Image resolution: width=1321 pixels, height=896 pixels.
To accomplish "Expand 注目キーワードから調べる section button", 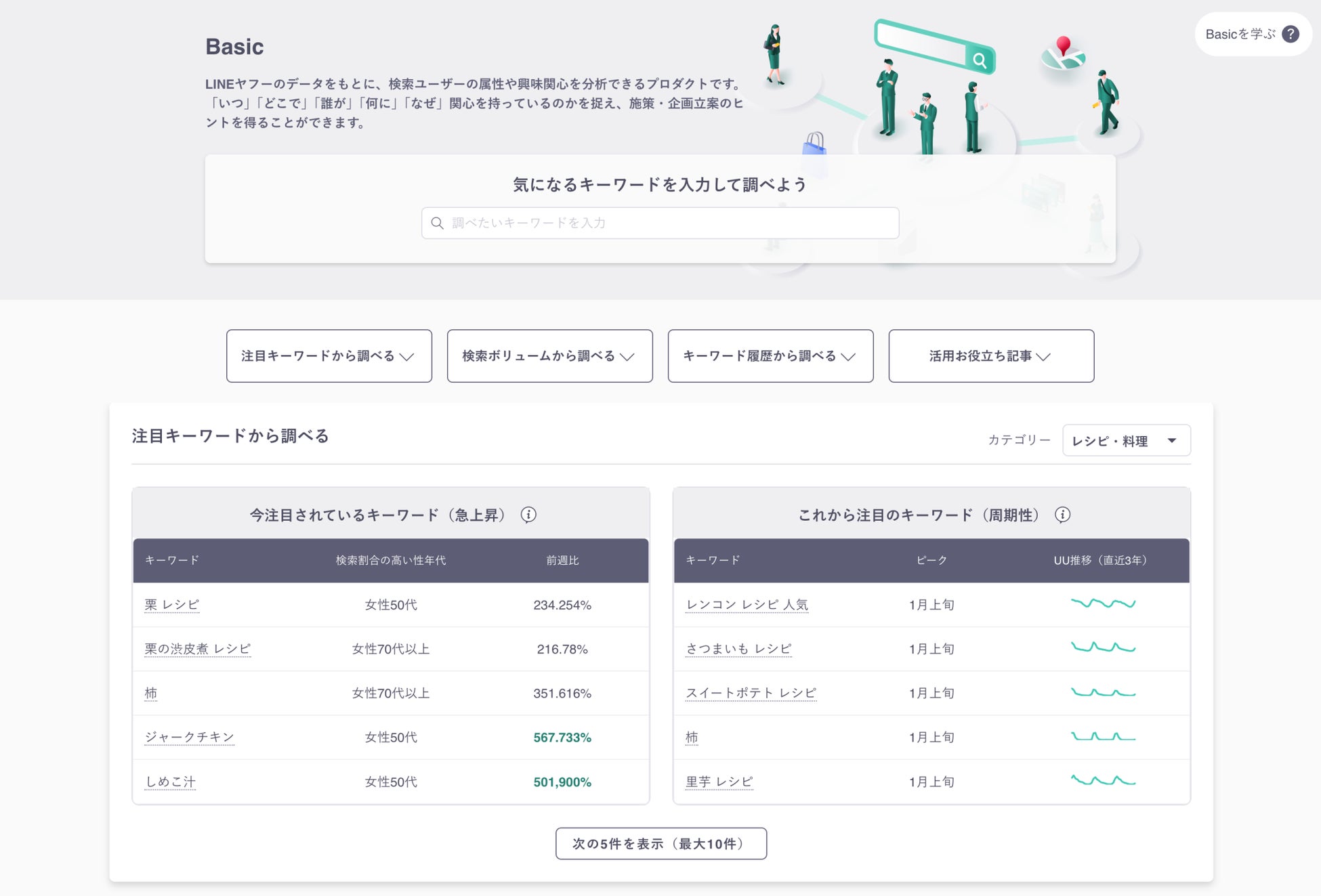I will [329, 356].
